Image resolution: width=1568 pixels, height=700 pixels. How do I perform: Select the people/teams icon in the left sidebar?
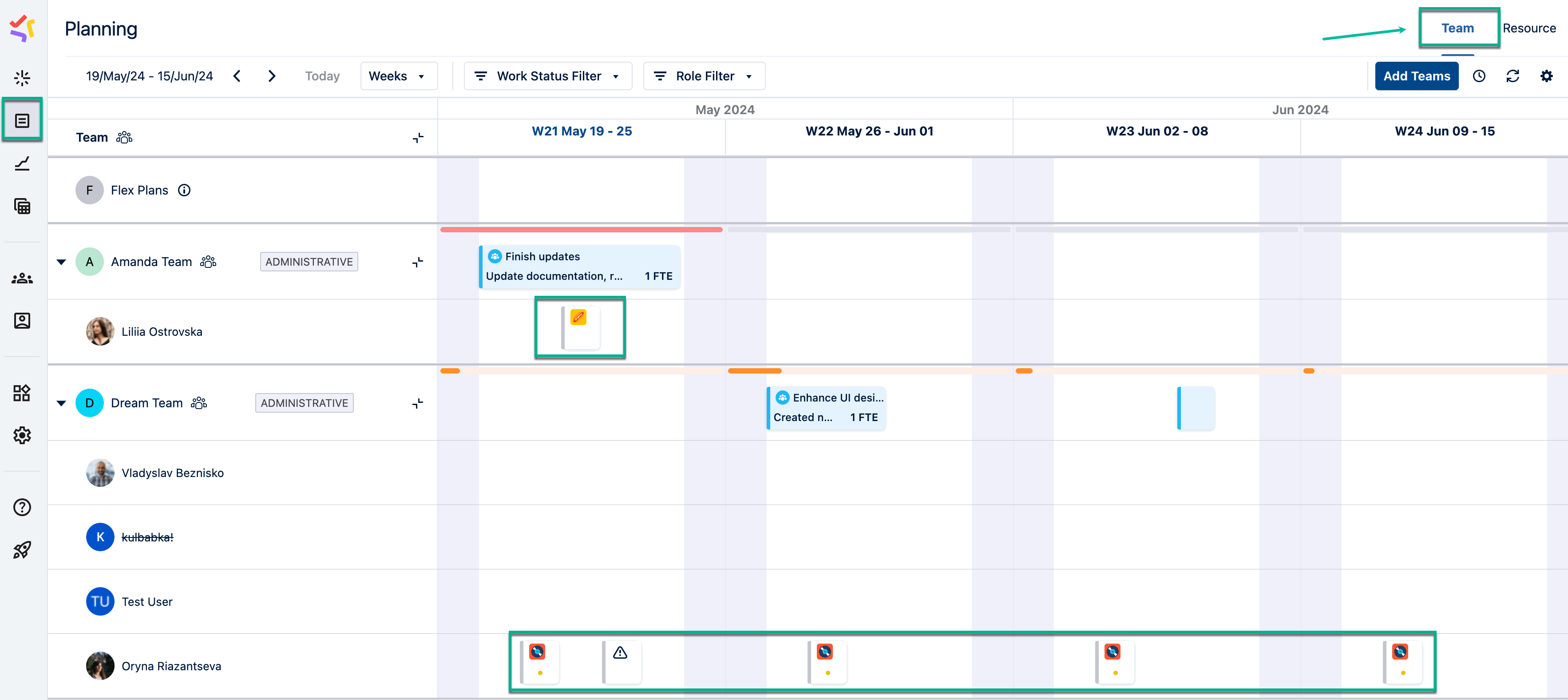22,278
